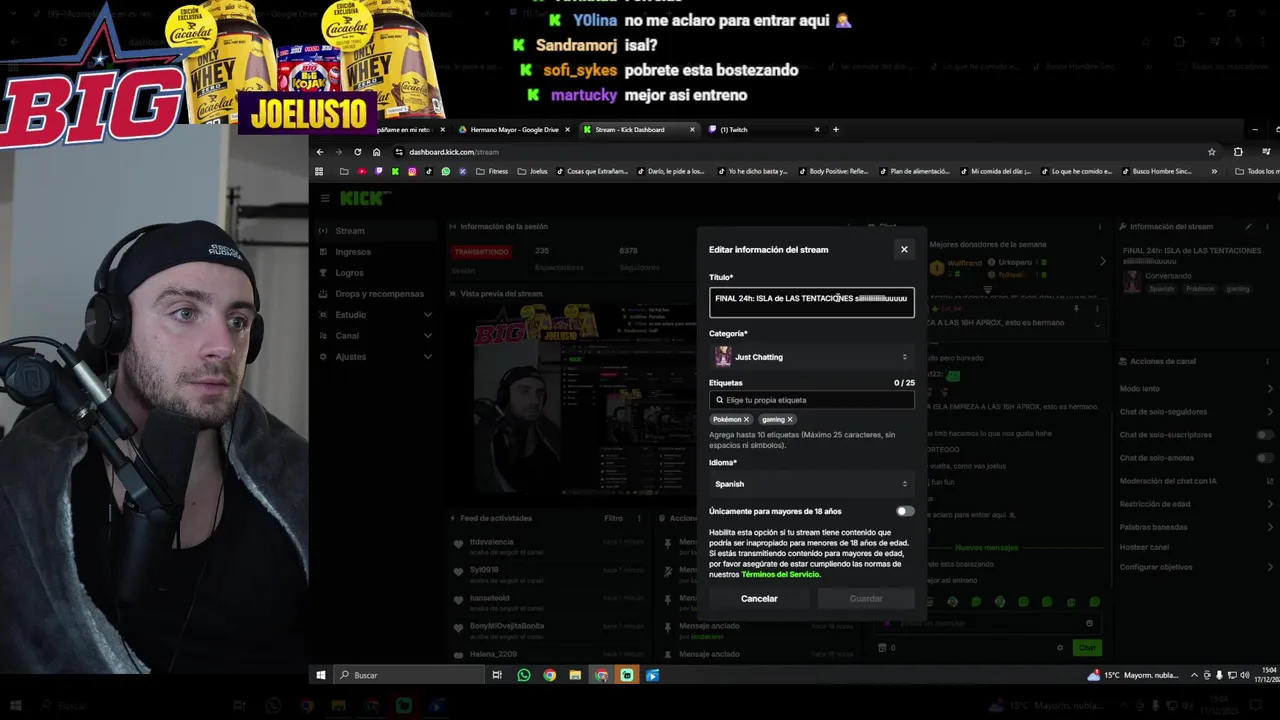Viewport: 1280px width, 720px height.
Task: Click the Kick logo
Action: point(362,198)
